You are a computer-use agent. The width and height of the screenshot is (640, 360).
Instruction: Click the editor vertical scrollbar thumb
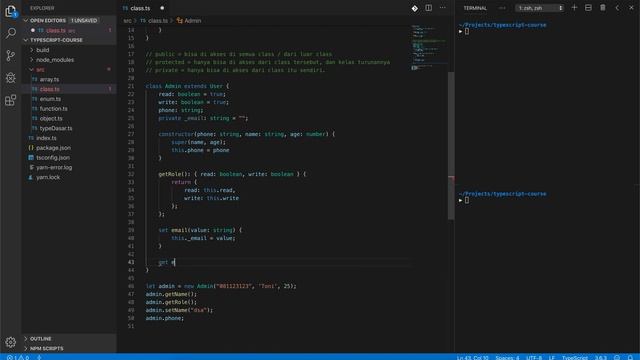tap(451, 146)
